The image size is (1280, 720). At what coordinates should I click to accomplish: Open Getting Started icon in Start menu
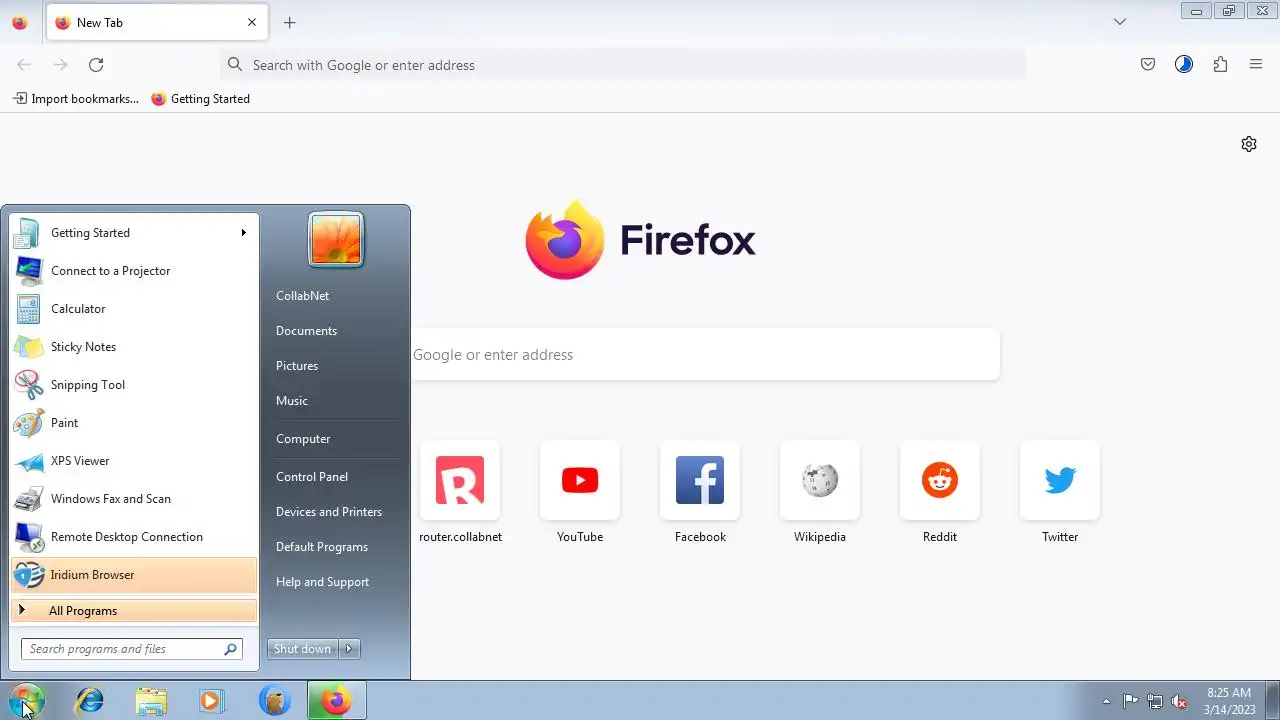click(x=28, y=233)
